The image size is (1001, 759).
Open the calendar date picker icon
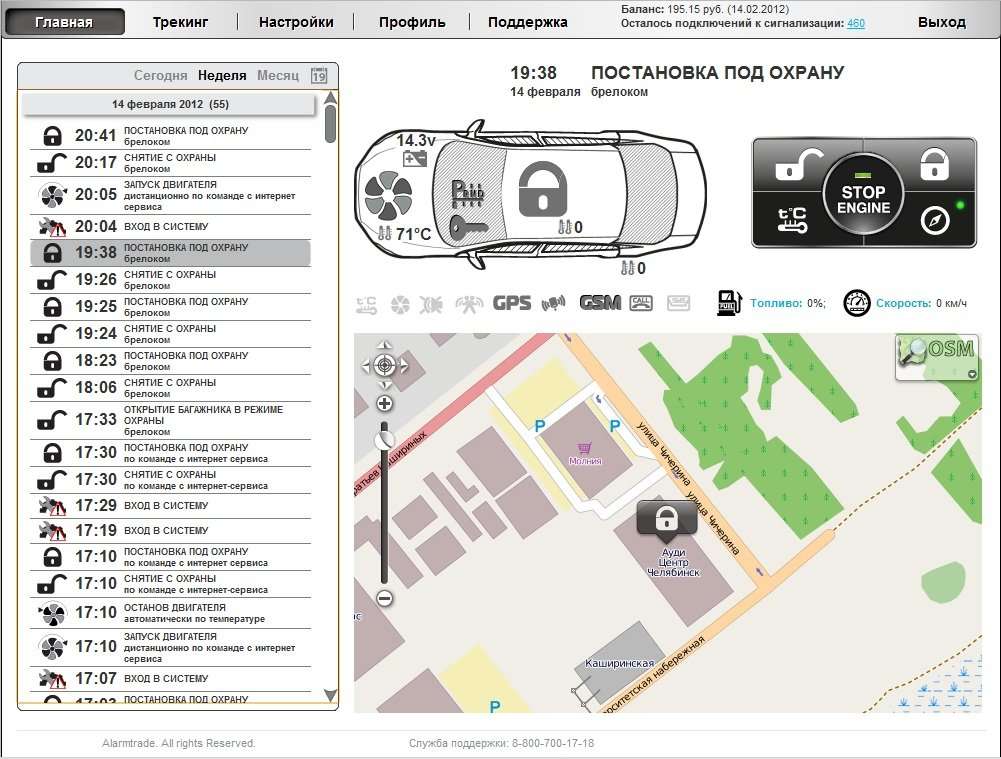pos(319,75)
